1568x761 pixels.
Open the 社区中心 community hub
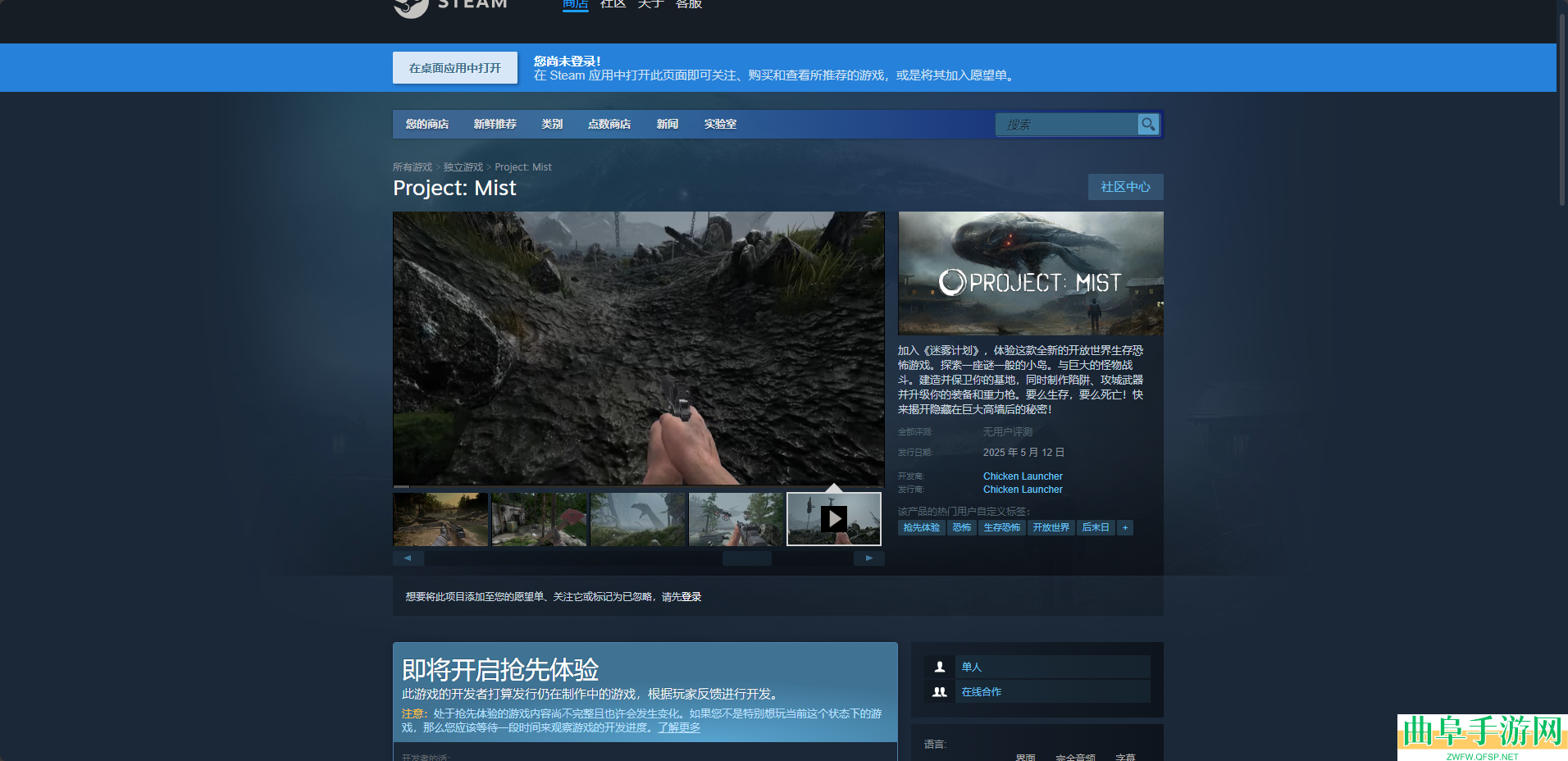1125,187
